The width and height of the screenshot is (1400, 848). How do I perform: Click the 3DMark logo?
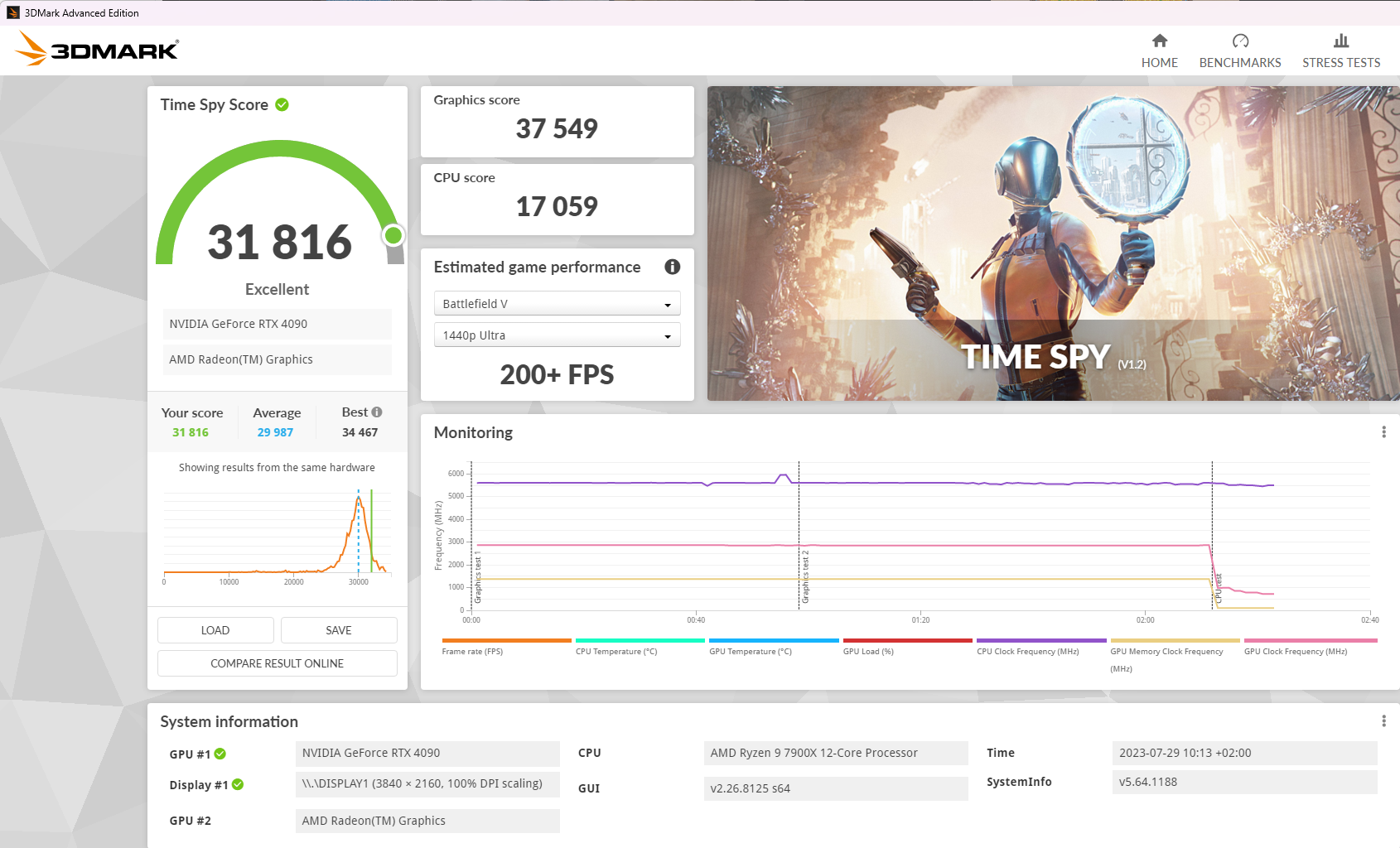click(97, 49)
